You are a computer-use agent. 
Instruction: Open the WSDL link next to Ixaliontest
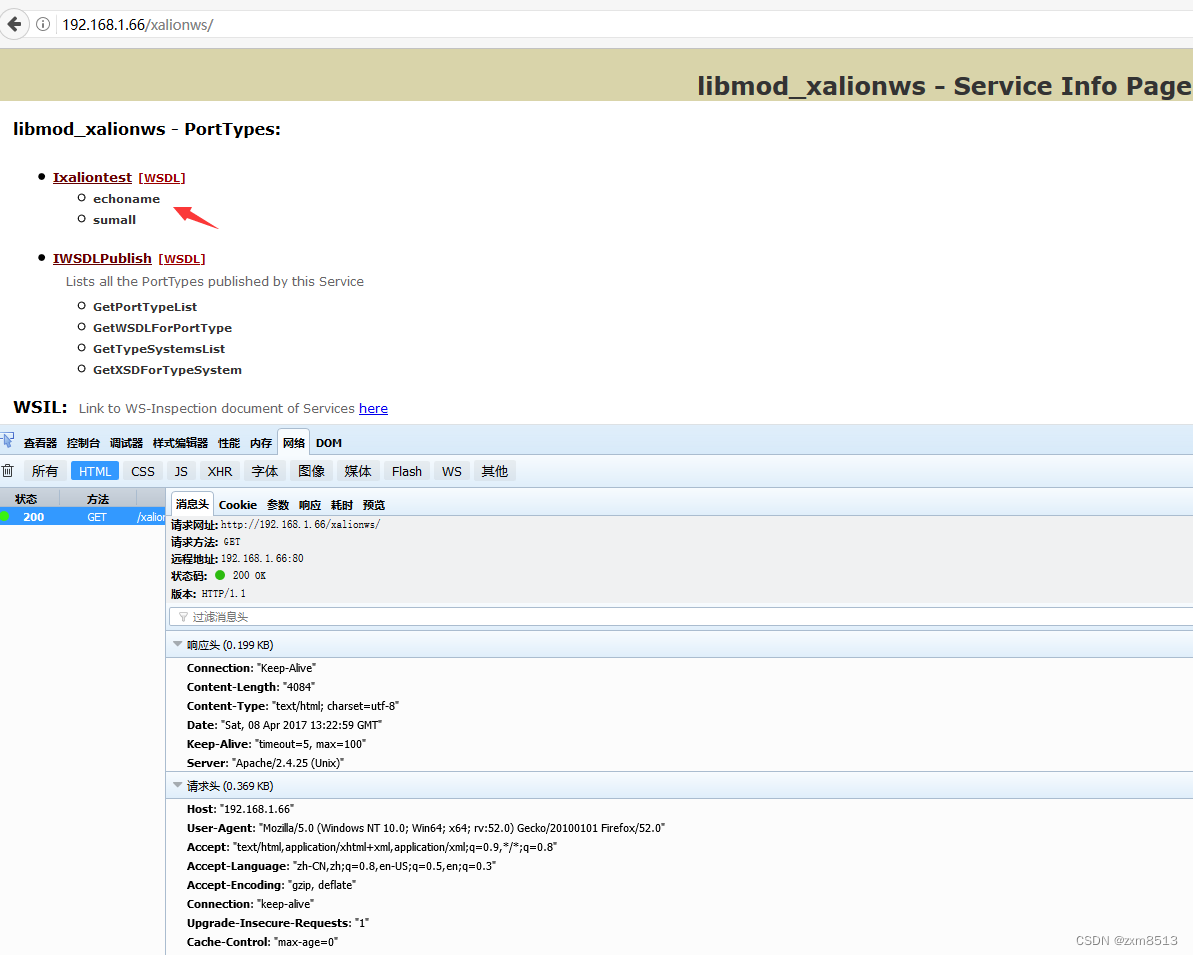[x=162, y=177]
